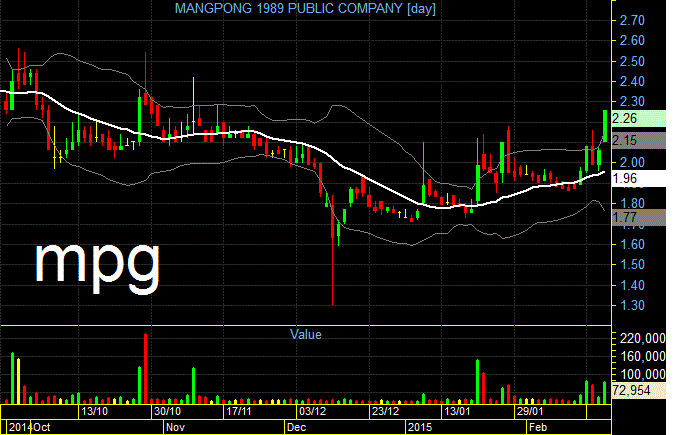This screenshot has height=435, width=674.
Task: Click the Oct month label
Action: [x=42, y=427]
